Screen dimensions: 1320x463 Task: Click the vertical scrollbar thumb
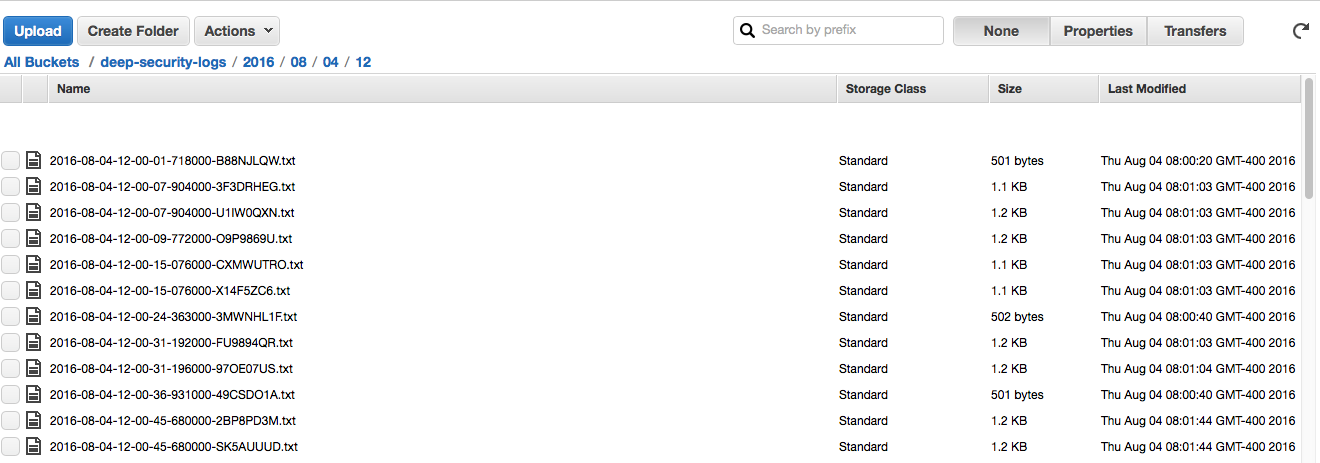point(1309,140)
